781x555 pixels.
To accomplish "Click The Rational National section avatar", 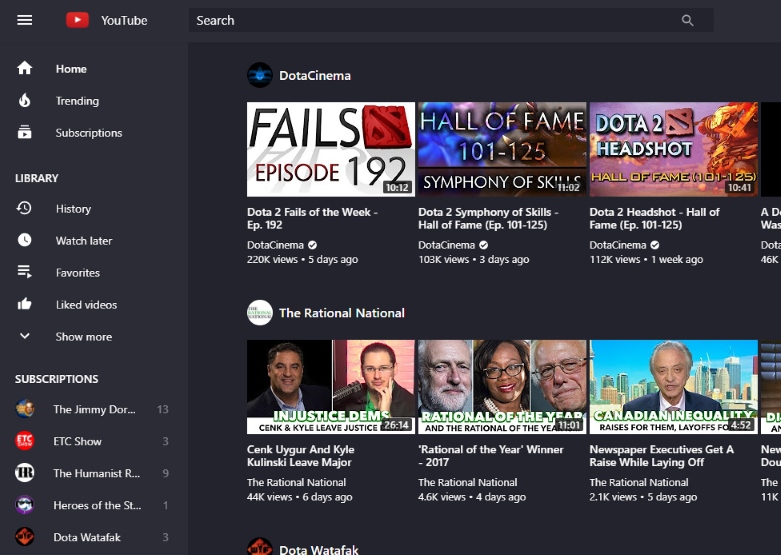I will pyautogui.click(x=260, y=312).
